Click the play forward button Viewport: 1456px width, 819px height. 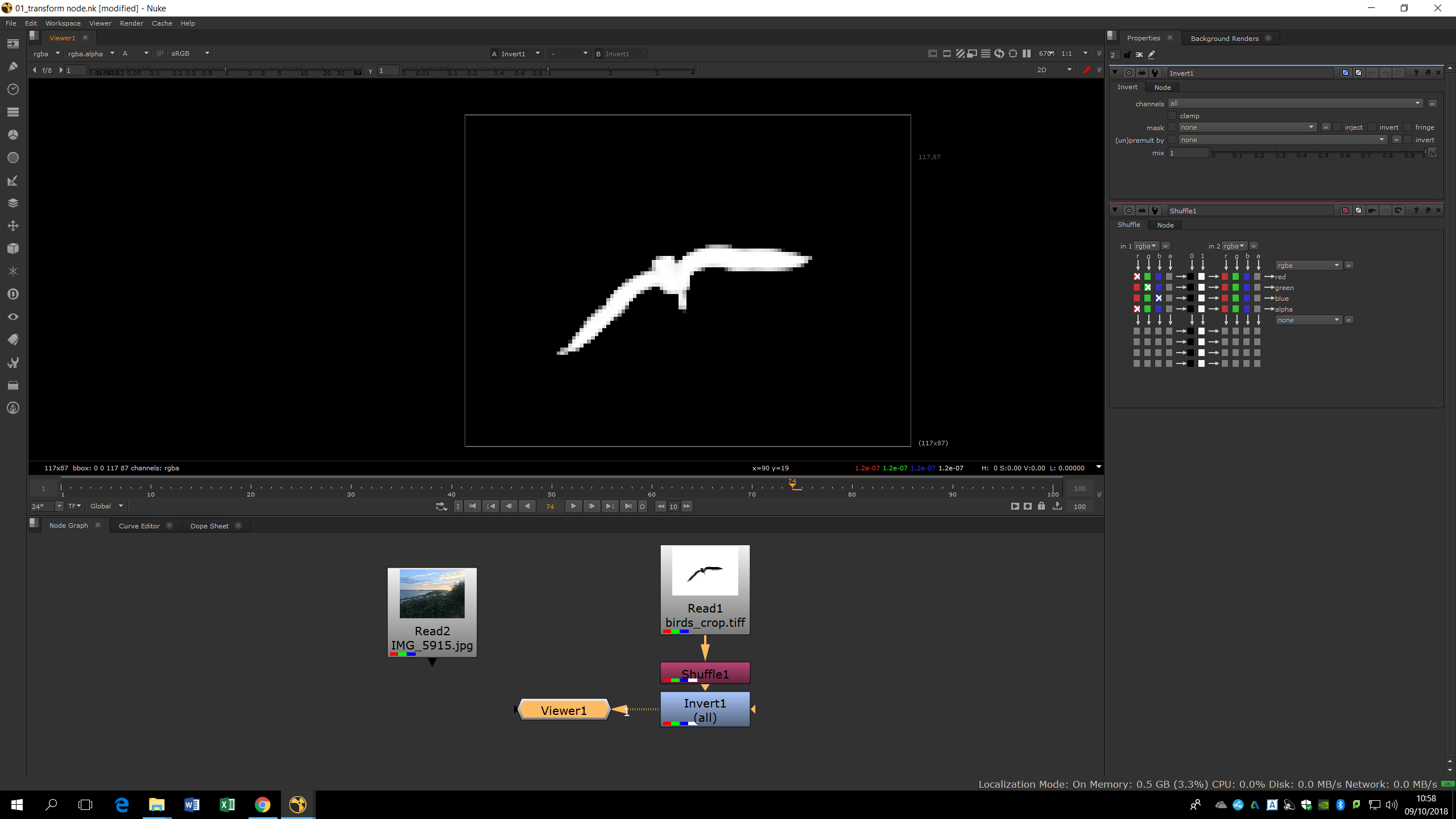click(573, 506)
